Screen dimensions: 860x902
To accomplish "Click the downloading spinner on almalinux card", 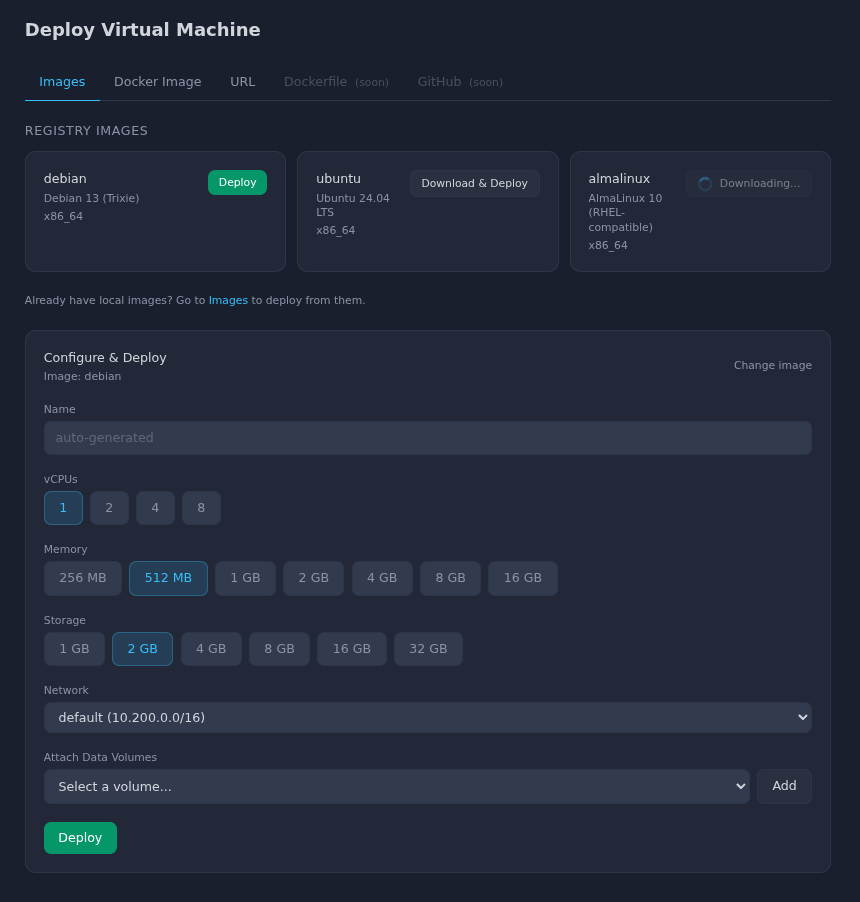I will click(x=705, y=183).
